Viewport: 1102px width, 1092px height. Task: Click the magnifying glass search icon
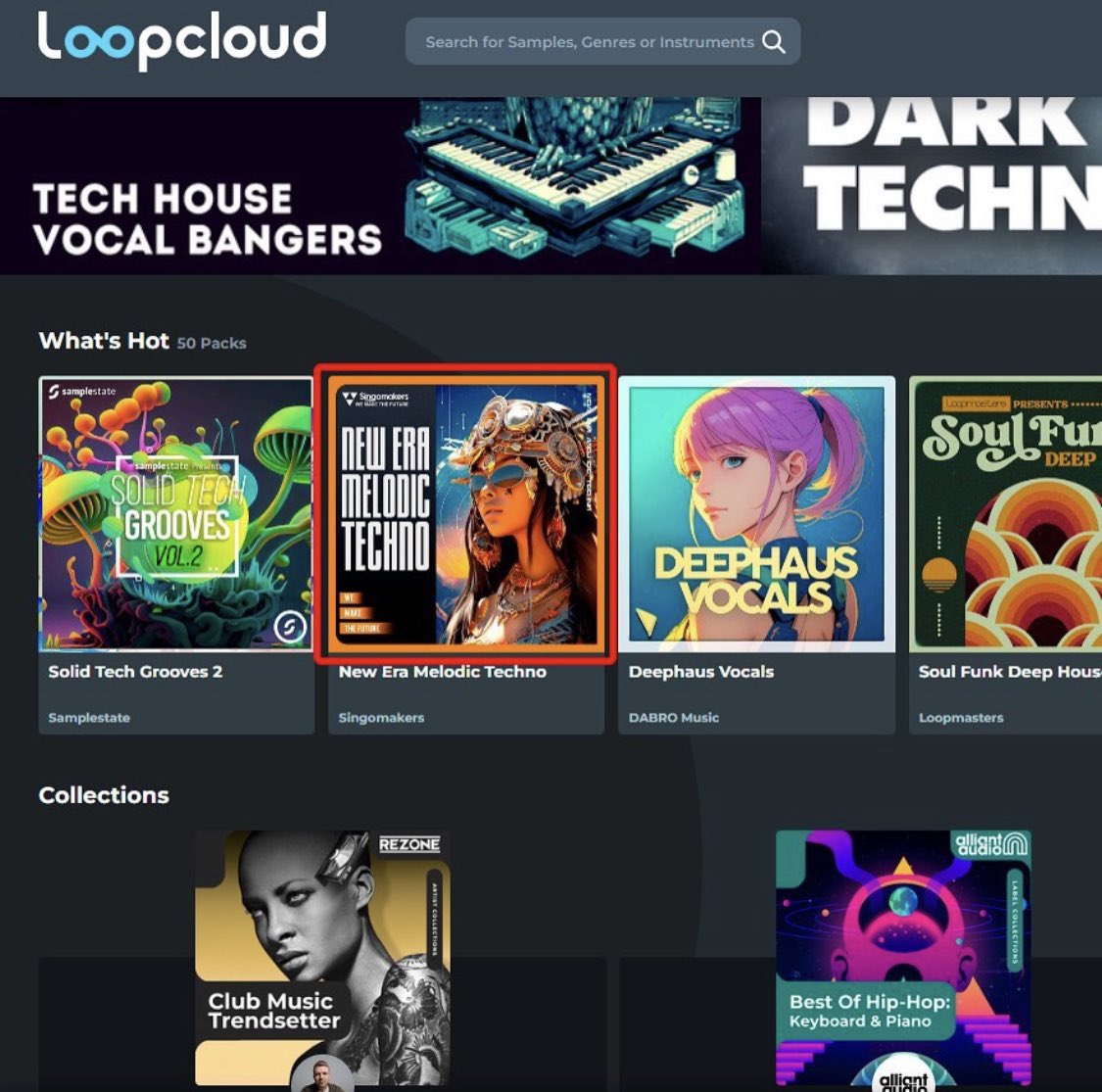pyautogui.click(x=773, y=42)
